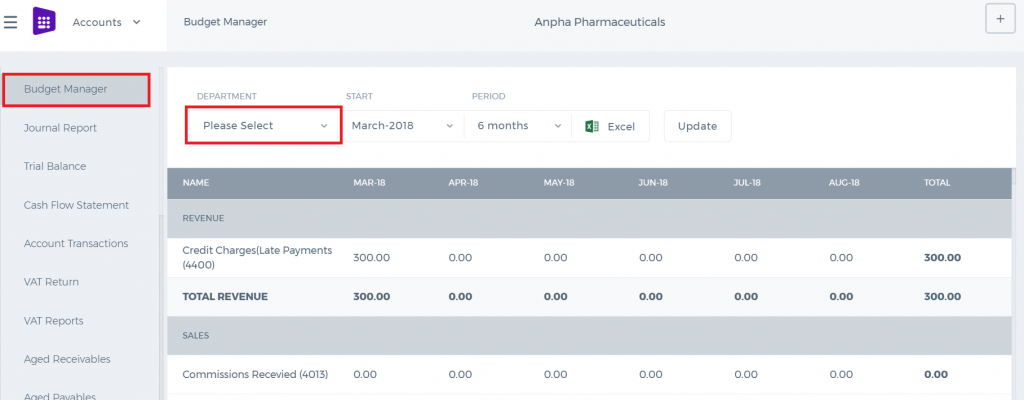Screen dimensions: 1024x400
Task: Click Credit Charges APR-18 value 0.00
Action: pos(460,258)
